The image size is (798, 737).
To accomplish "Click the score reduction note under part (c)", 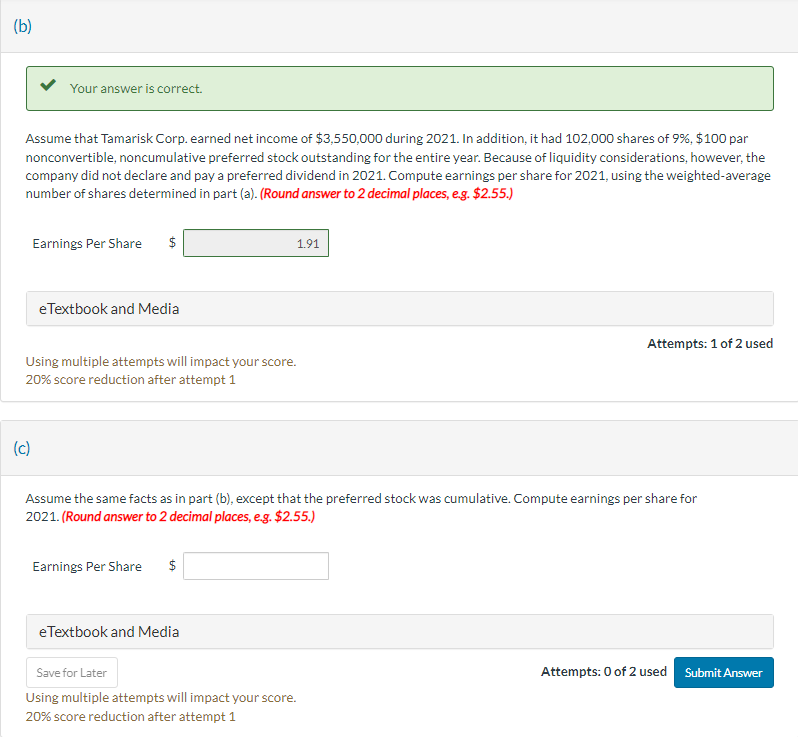I will 131,717.
